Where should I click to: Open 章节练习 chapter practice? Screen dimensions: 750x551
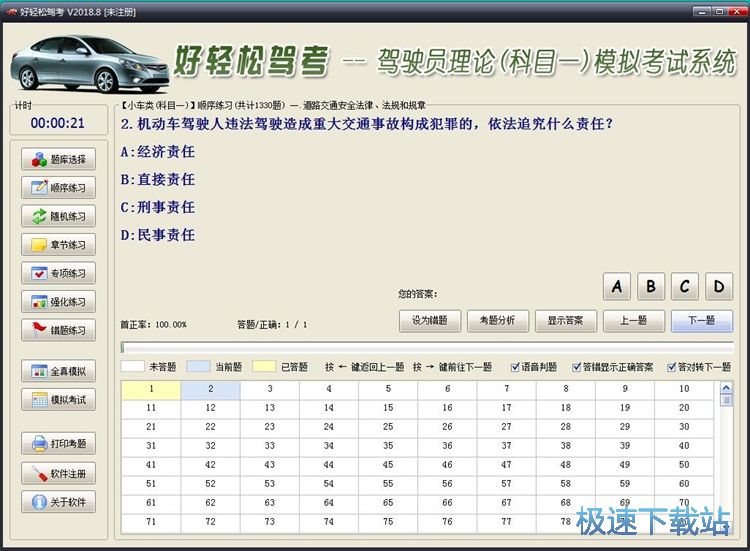pyautogui.click(x=59, y=244)
